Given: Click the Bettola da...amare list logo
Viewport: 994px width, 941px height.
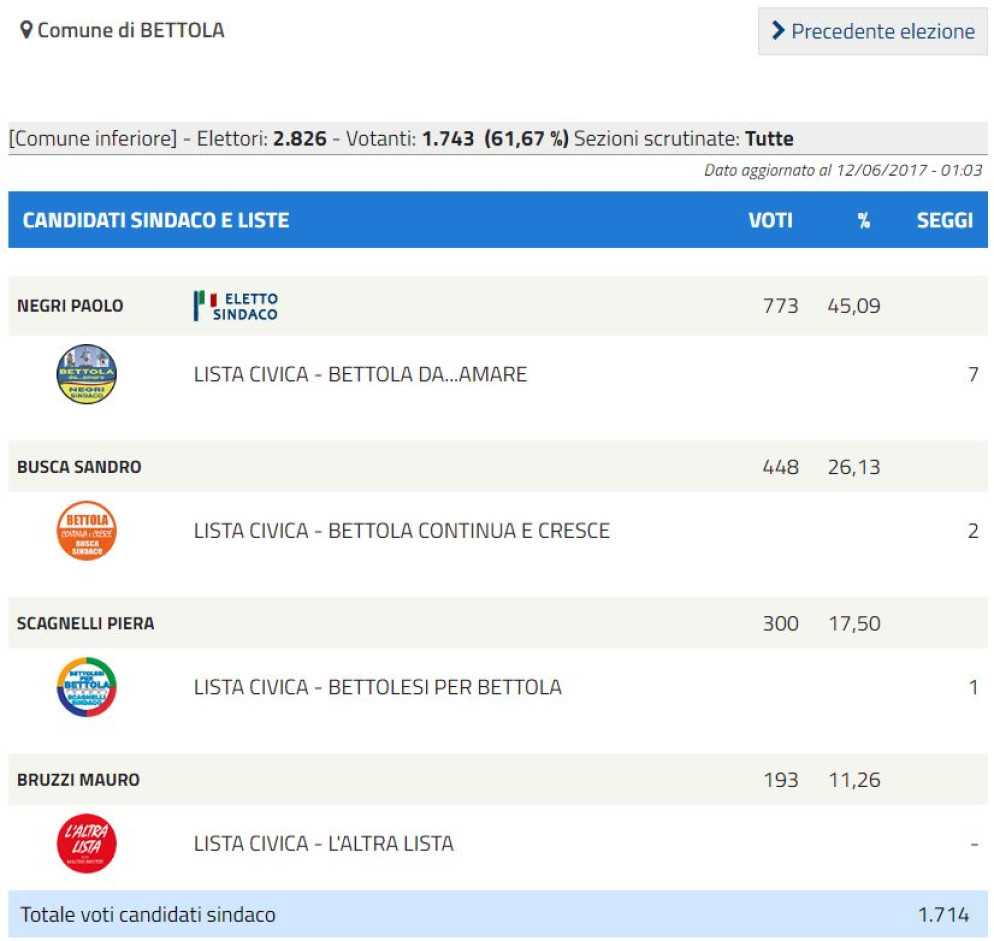Looking at the screenshot, I should point(86,375).
